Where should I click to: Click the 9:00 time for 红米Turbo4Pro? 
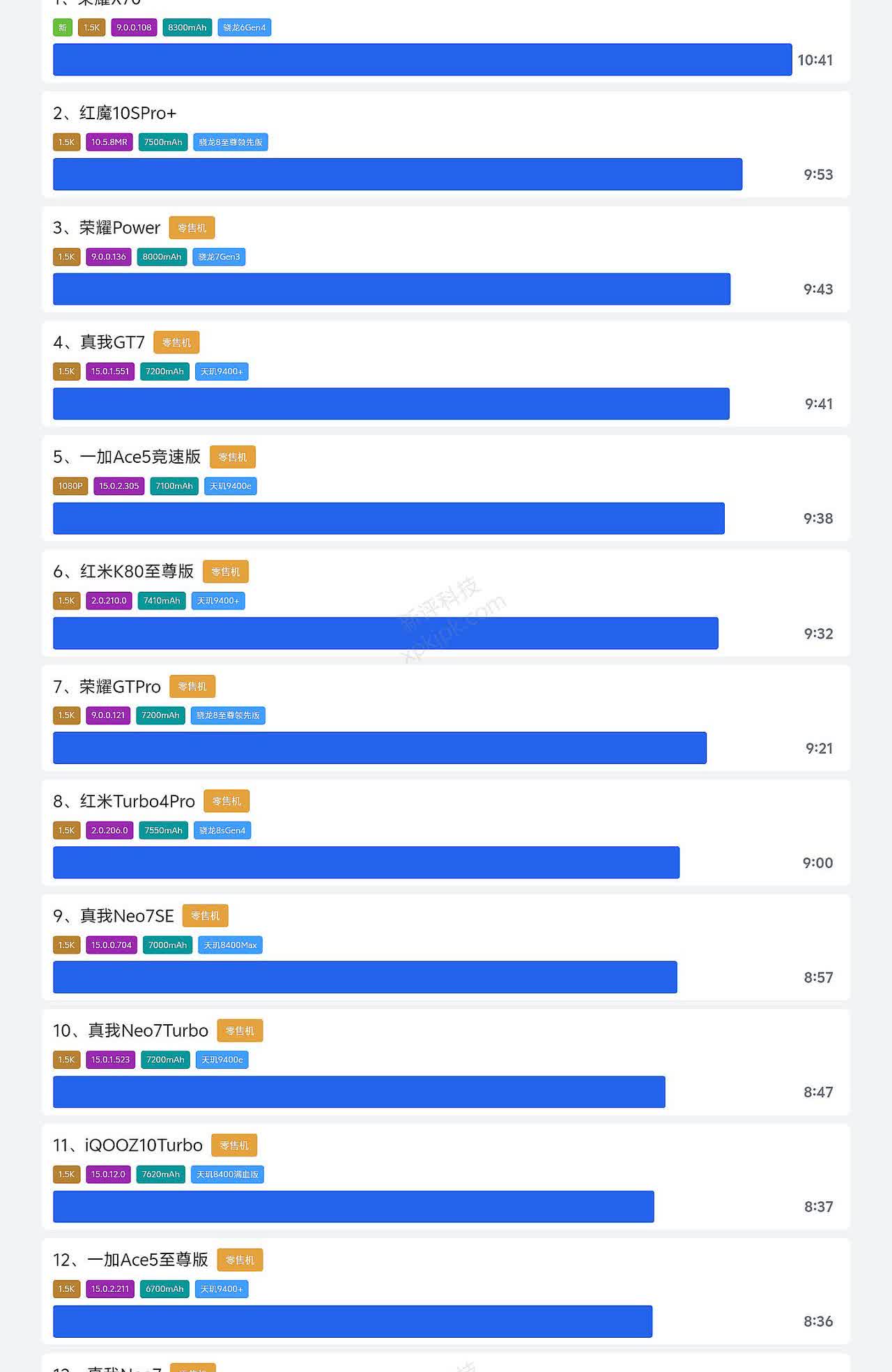point(817,863)
